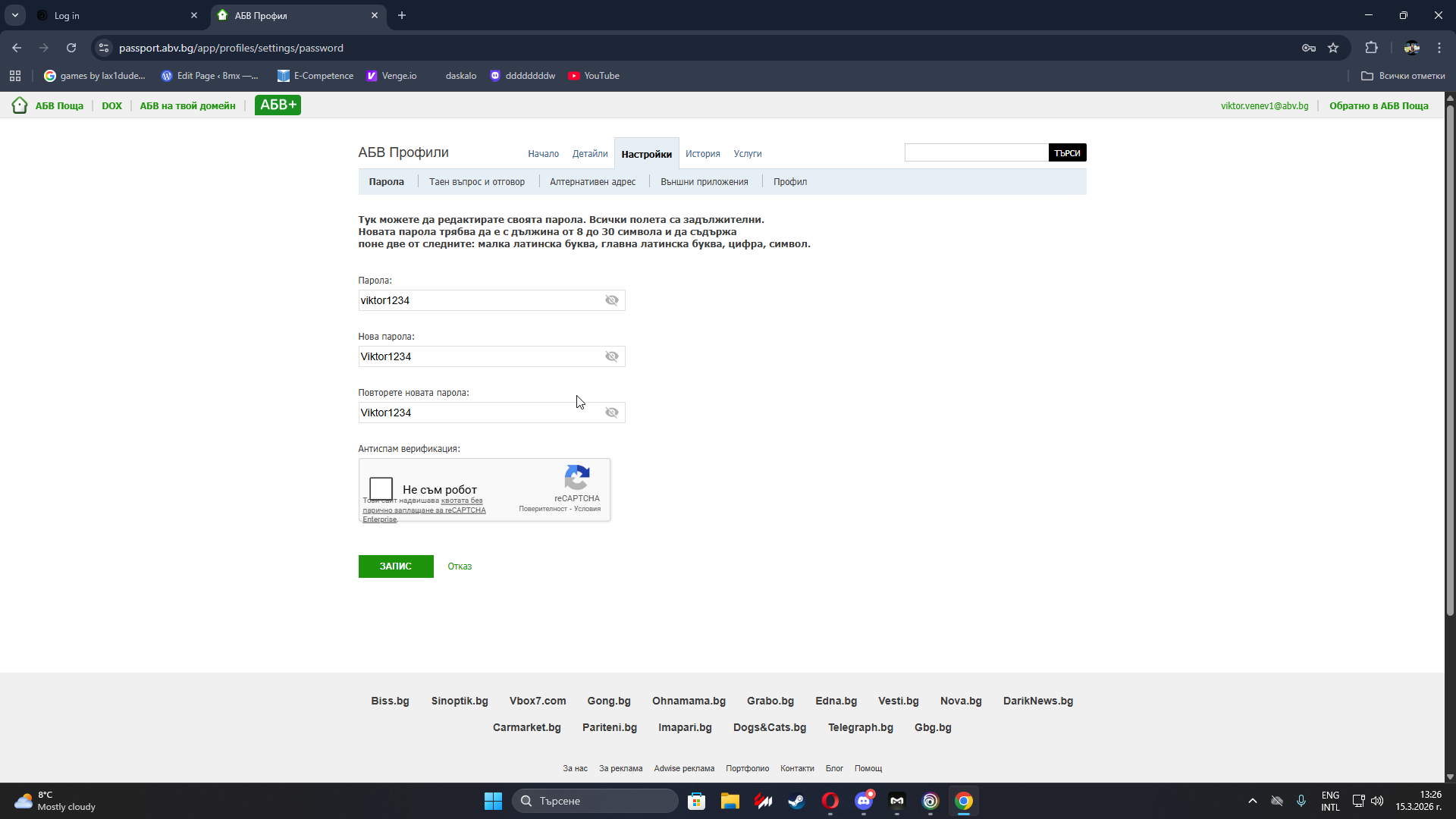
Task: Bookmark this page with star icon
Action: point(1333,48)
